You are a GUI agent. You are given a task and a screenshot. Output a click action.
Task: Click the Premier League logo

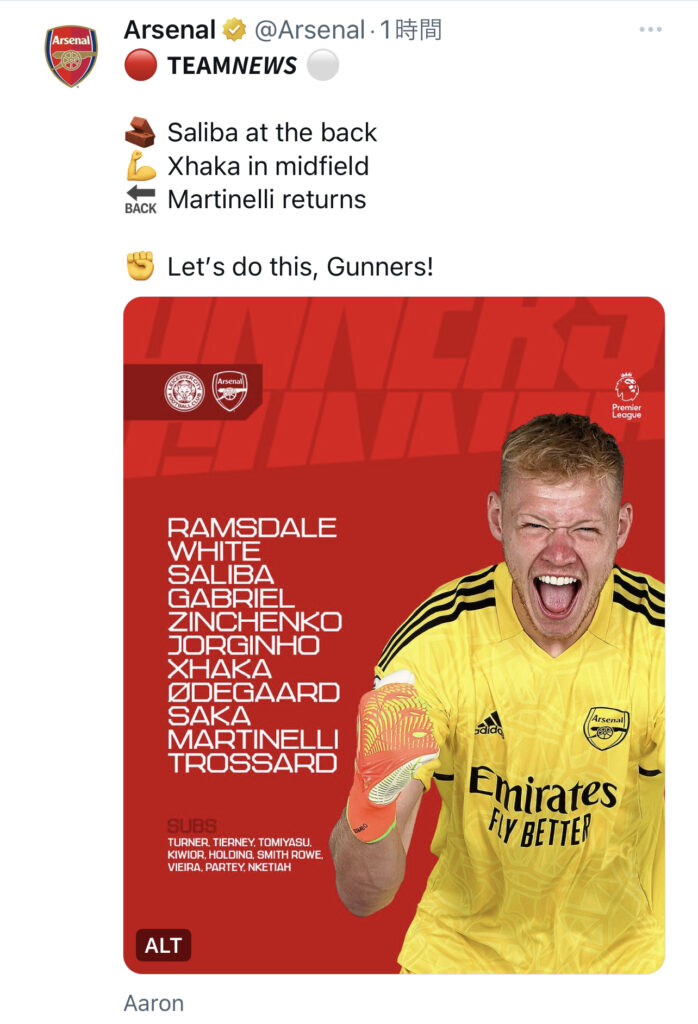pos(626,396)
